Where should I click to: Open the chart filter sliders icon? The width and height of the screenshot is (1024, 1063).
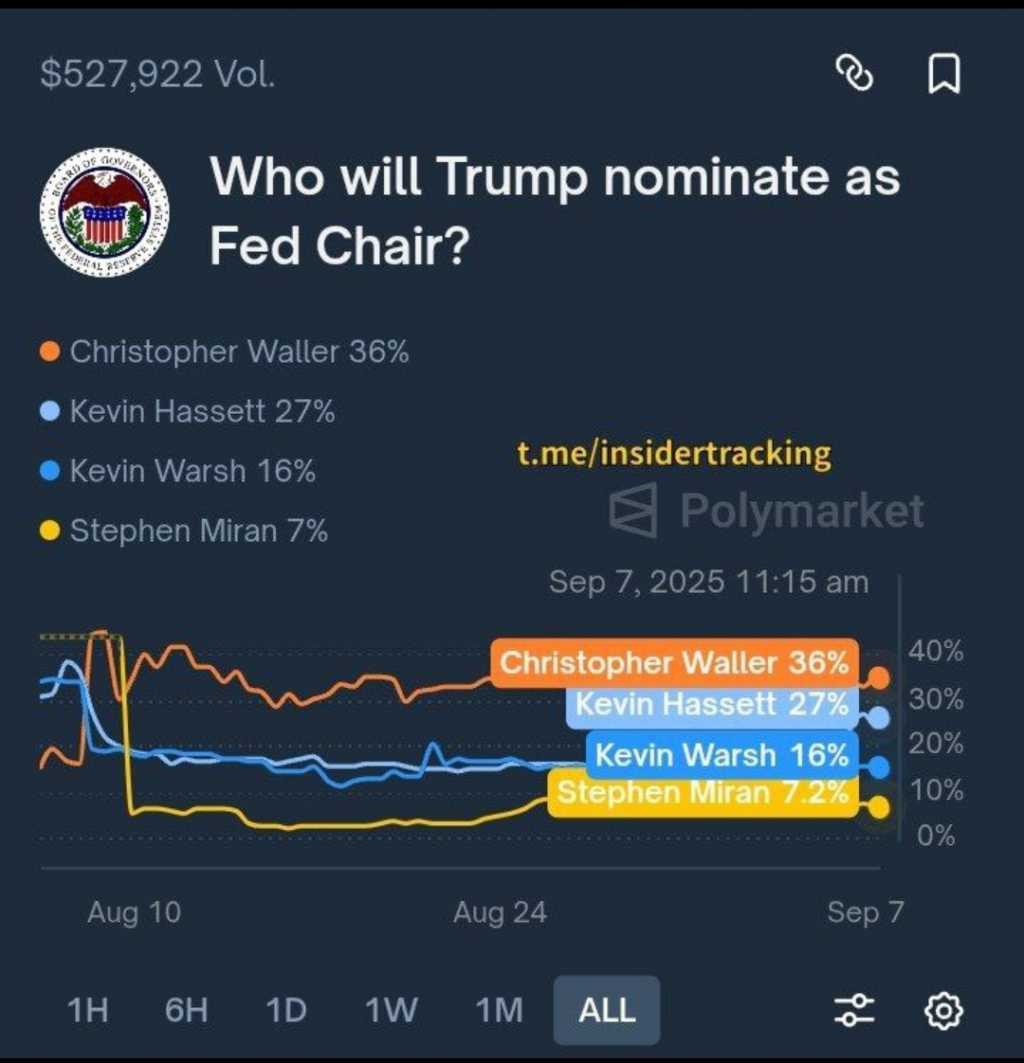pos(854,1010)
